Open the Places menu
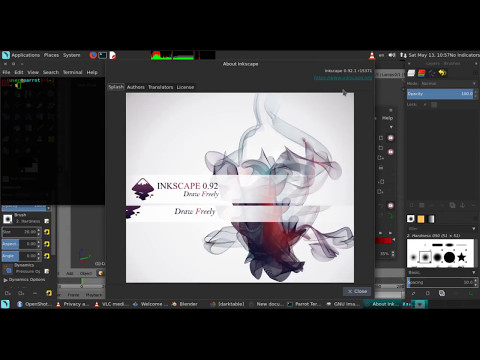 tap(51, 55)
